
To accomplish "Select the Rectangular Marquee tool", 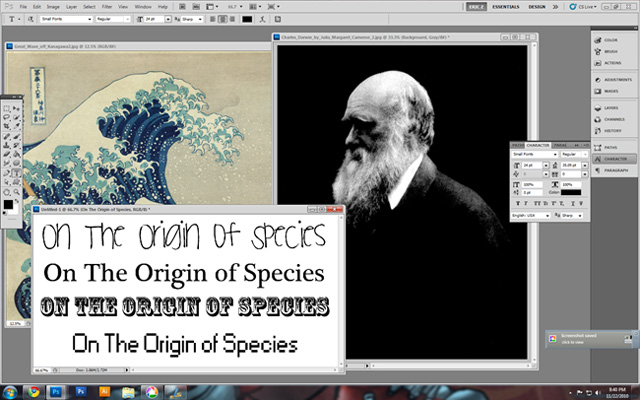I will (x=6, y=108).
